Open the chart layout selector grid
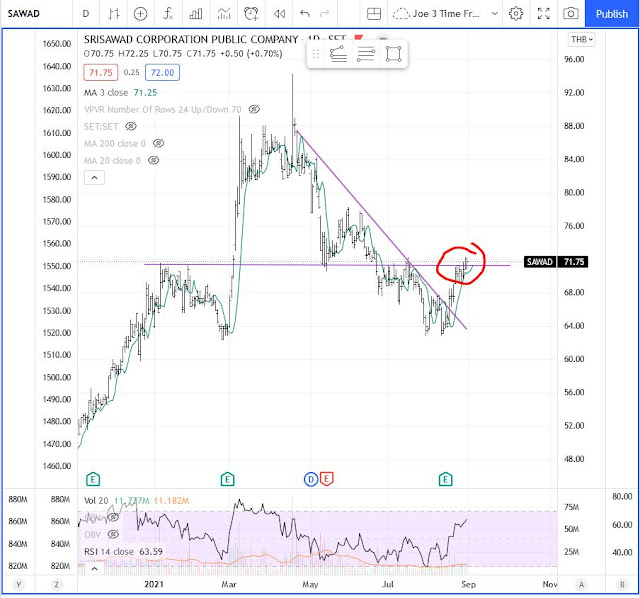This screenshot has height=598, width=640. click(x=373, y=13)
